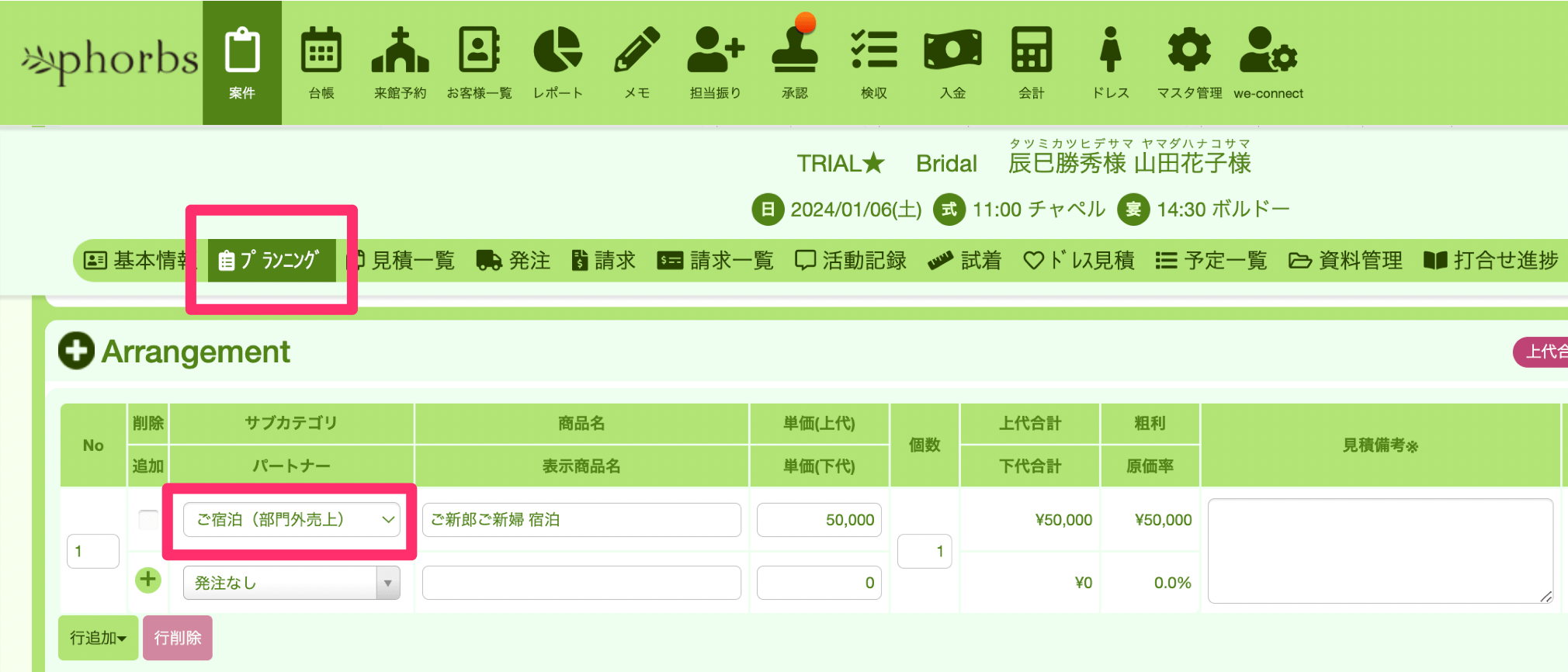
Task: Open the 予定一覧 tab
Action: (1211, 260)
